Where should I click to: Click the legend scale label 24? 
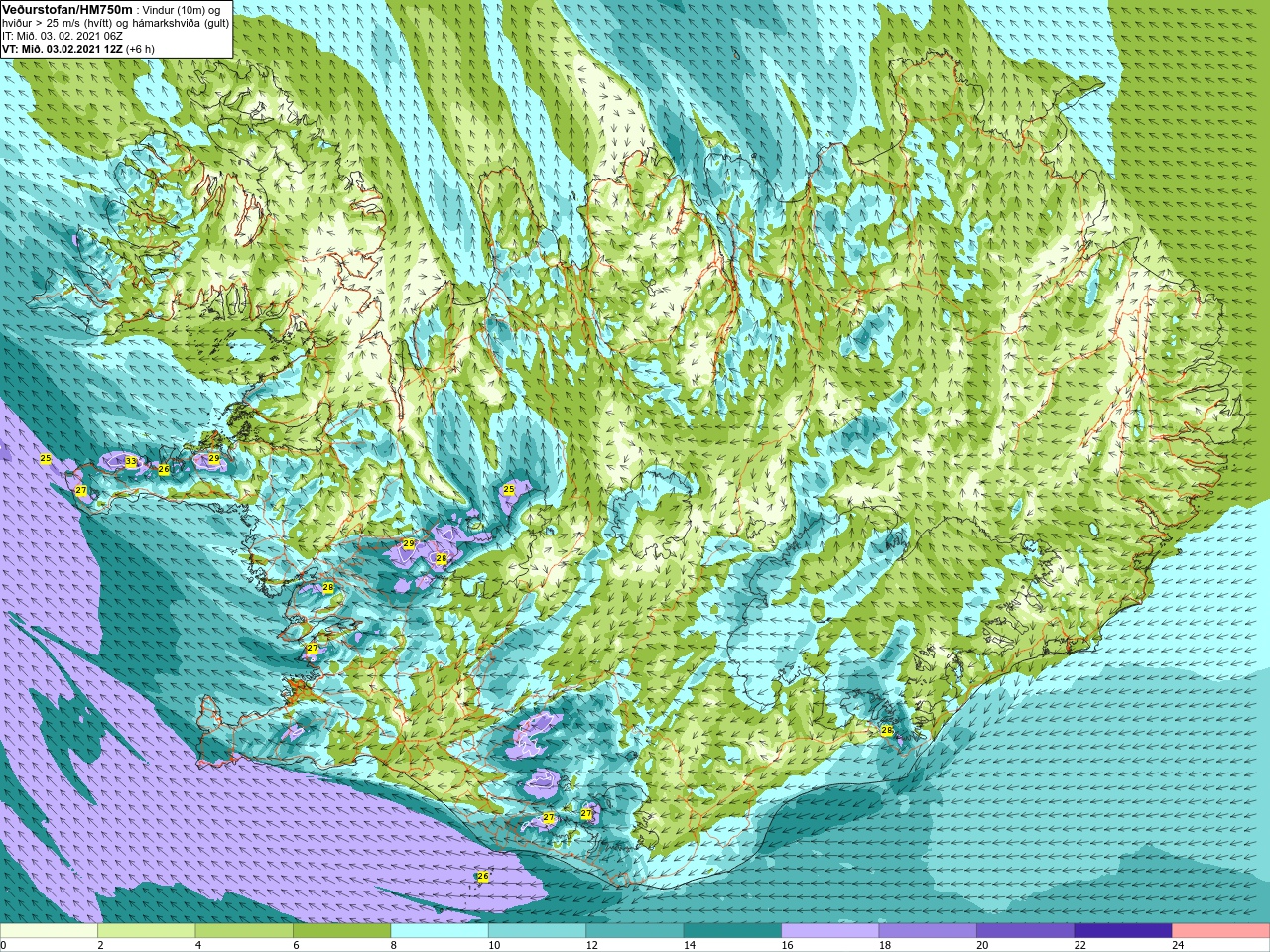point(1179,945)
